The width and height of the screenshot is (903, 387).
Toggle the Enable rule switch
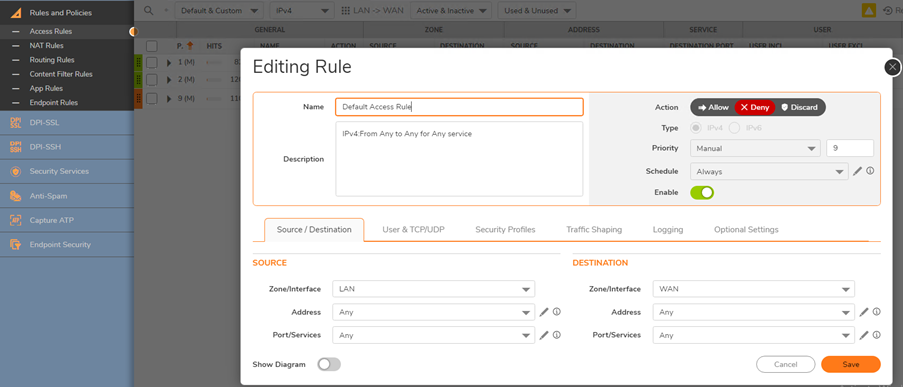pos(702,192)
